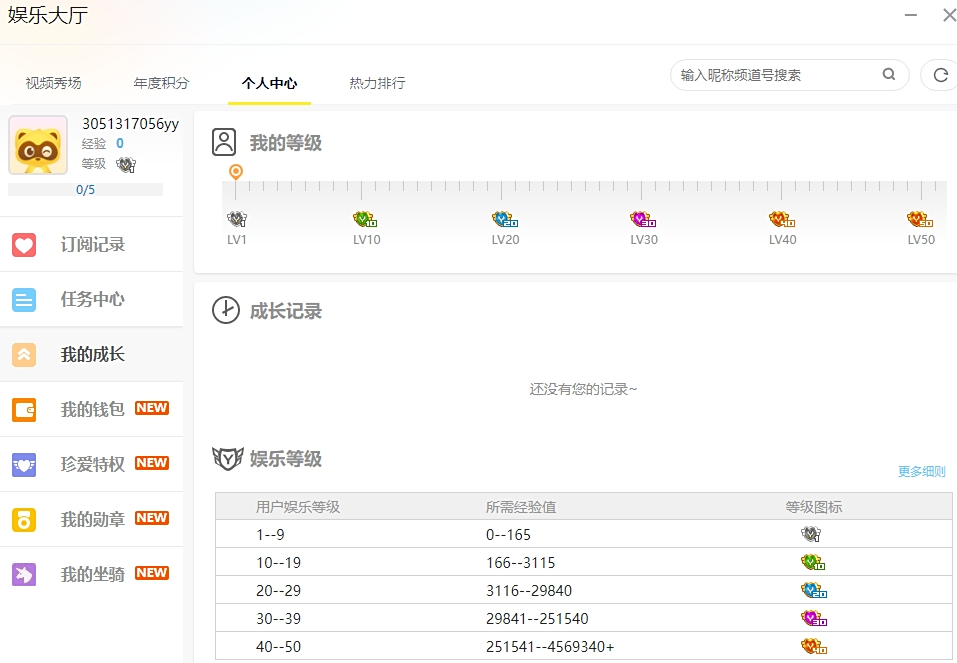Click the orange level marker pin
This screenshot has height=663, width=957.
pos(236,172)
